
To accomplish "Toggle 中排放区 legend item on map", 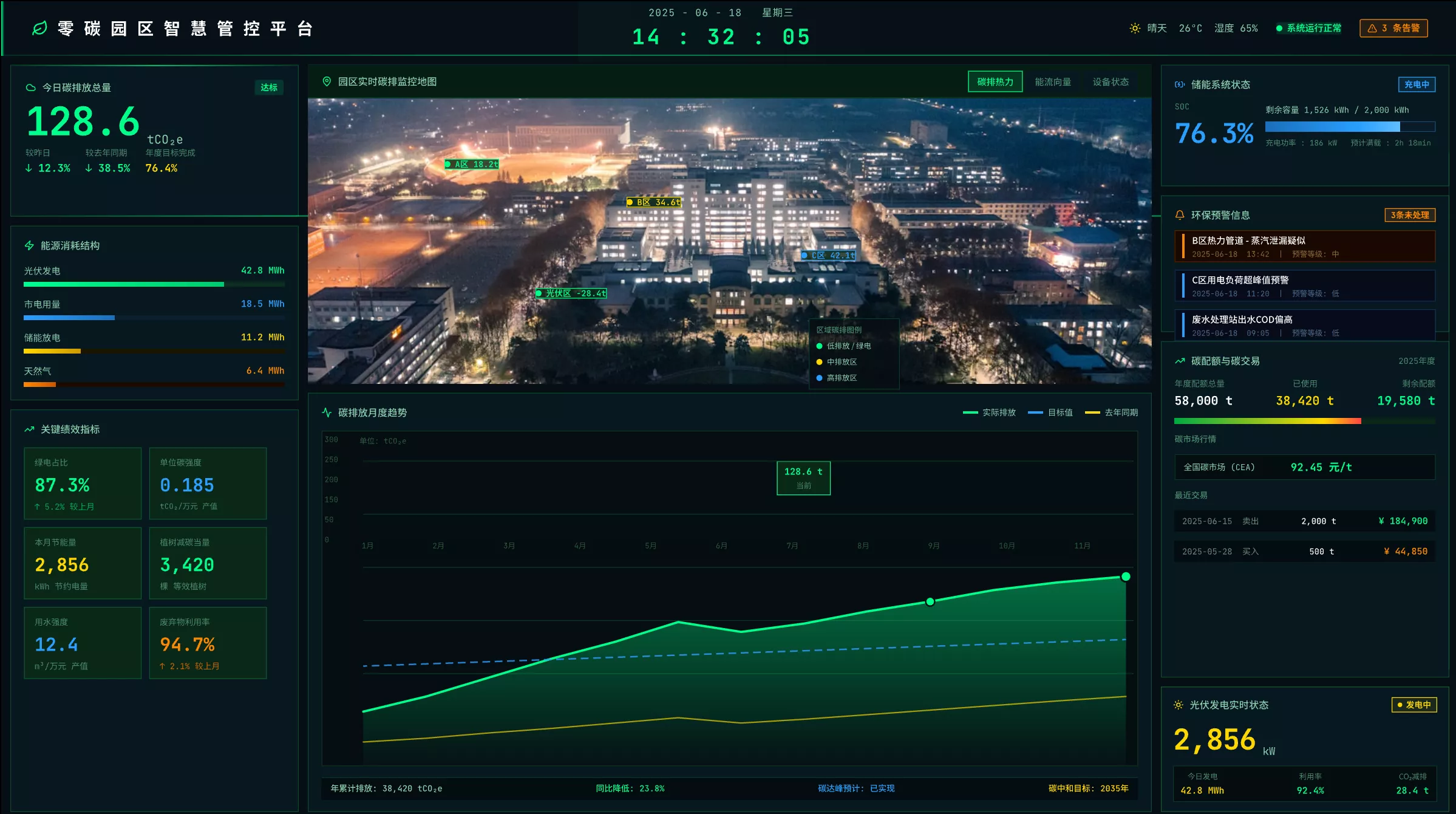I will (x=837, y=361).
